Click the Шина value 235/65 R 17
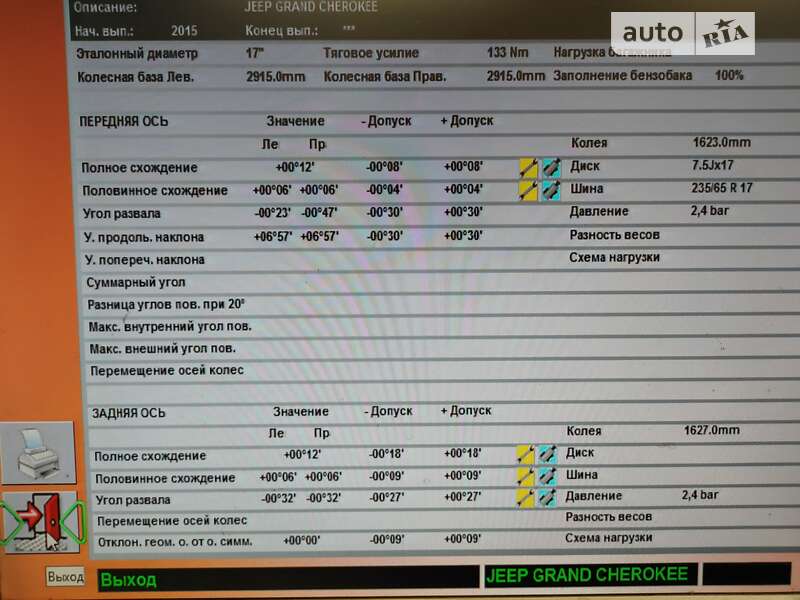The width and height of the screenshot is (800, 600). [x=722, y=188]
